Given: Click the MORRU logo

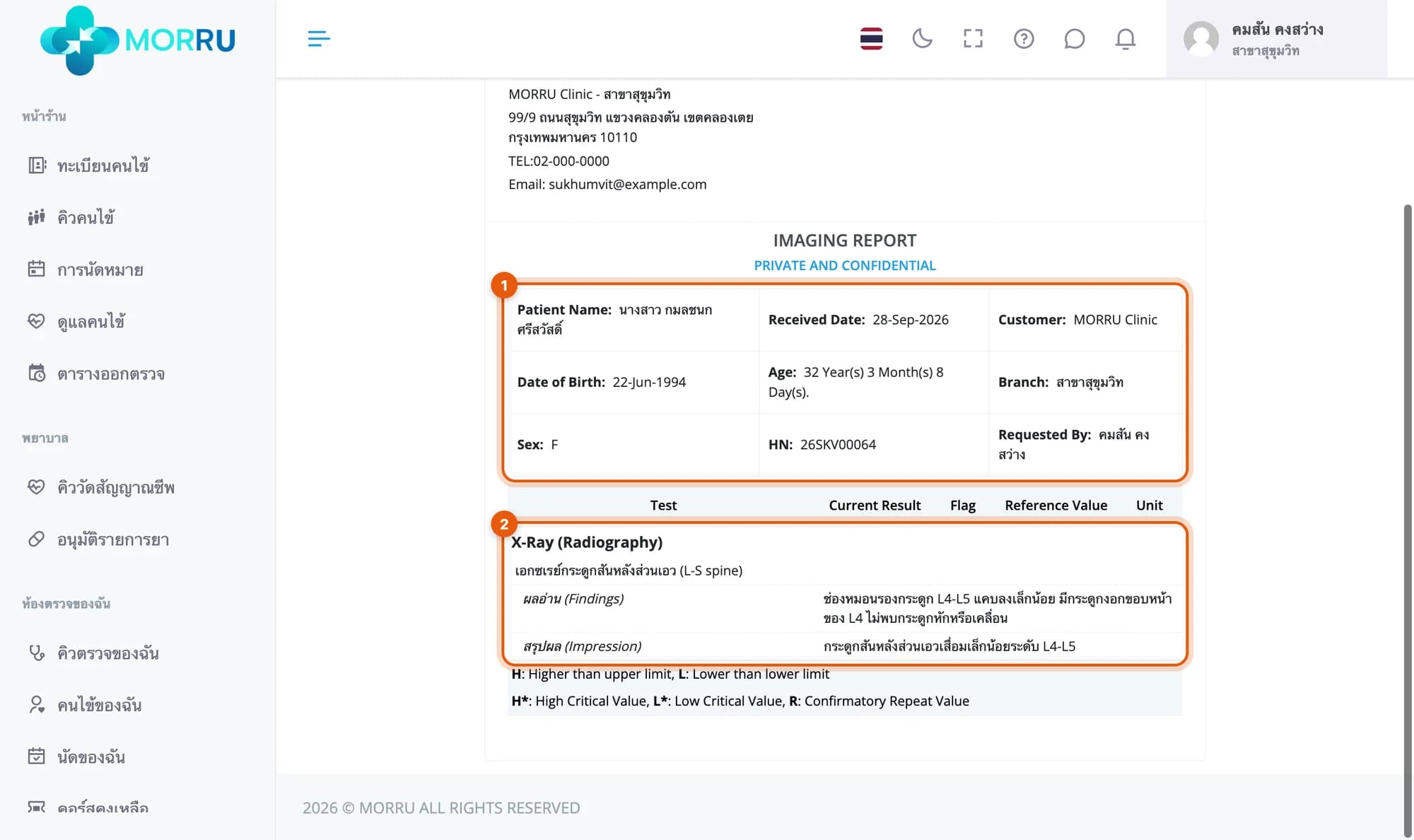Looking at the screenshot, I should (x=138, y=40).
